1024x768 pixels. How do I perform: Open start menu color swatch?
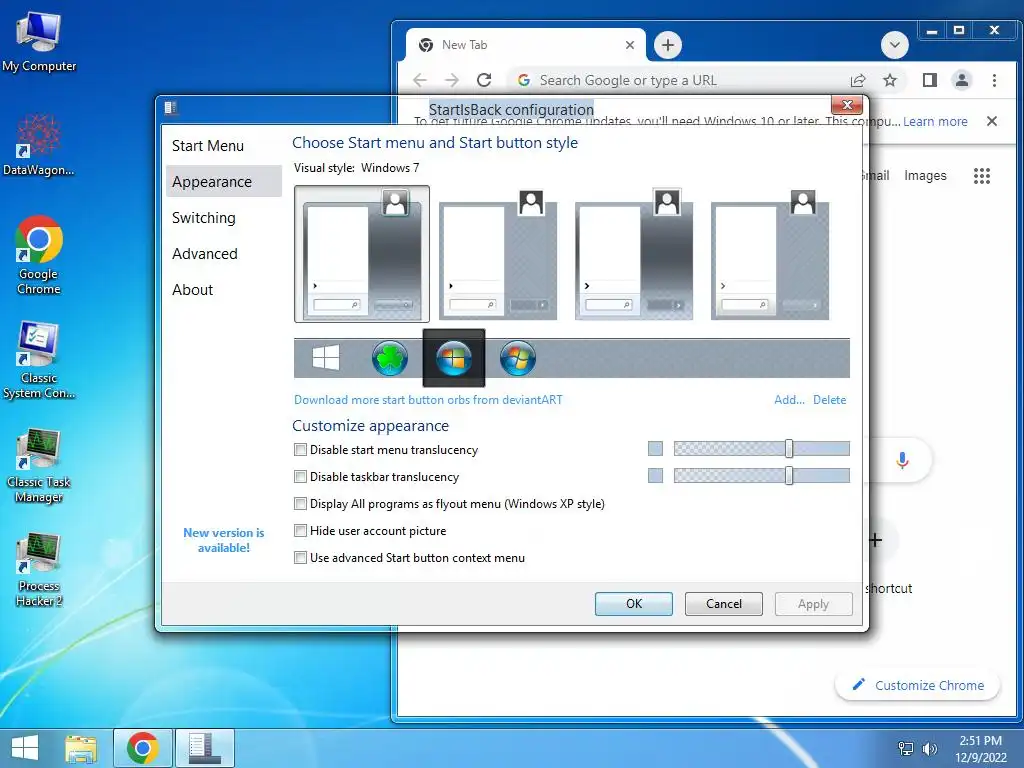655,449
